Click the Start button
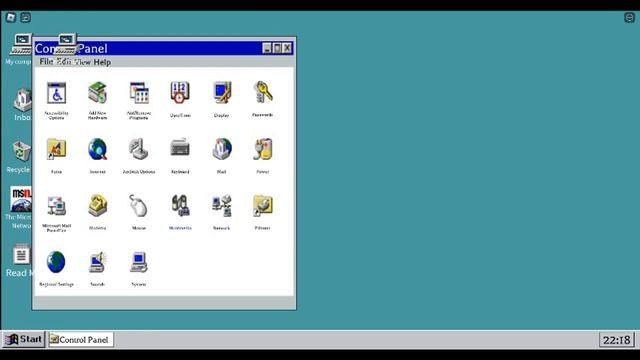 [24, 339]
